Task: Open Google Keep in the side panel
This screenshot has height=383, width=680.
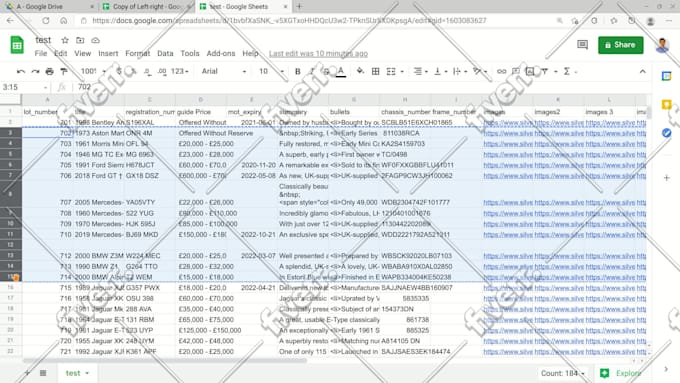Action: tap(667, 105)
